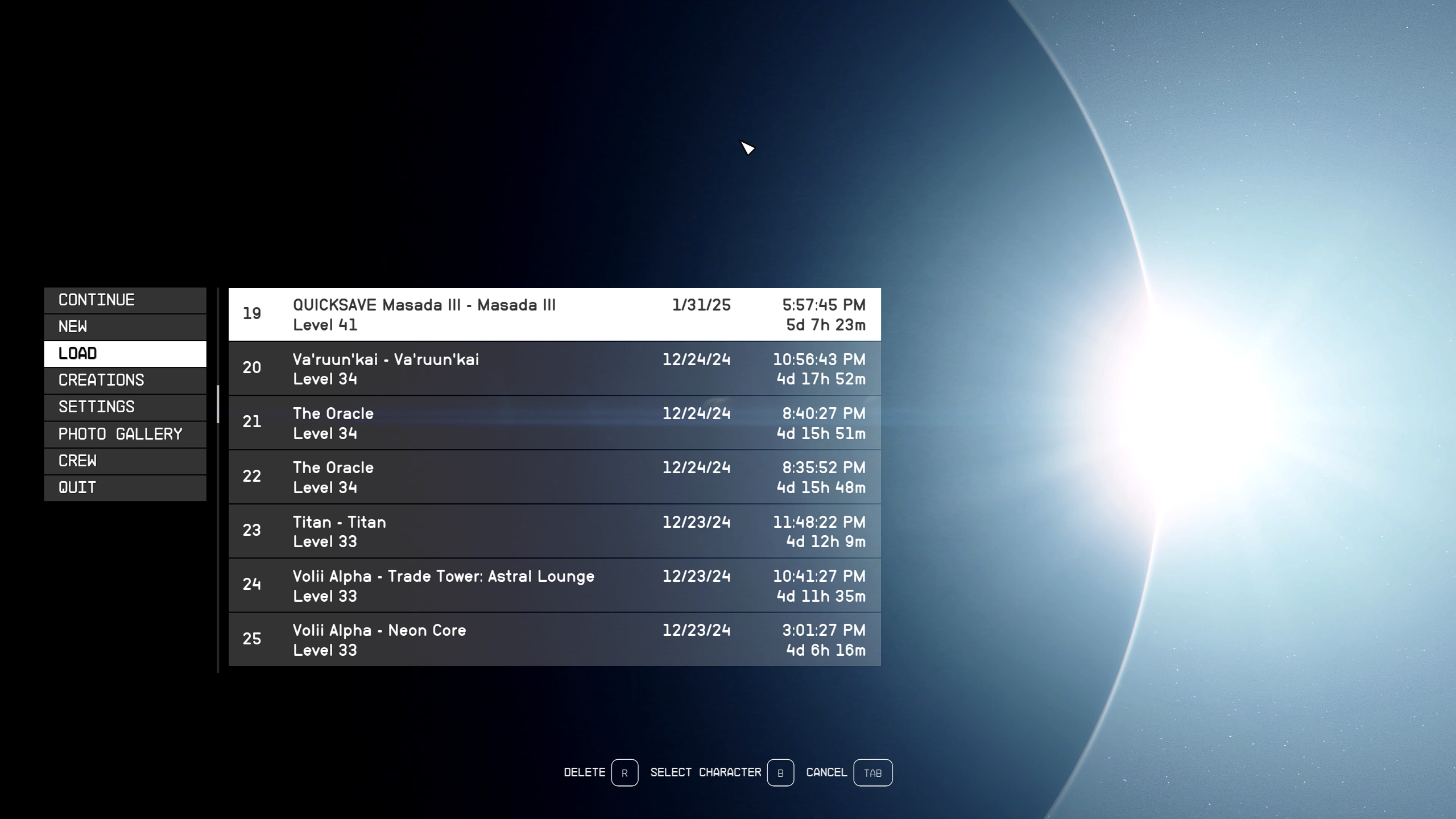
Task: Load save 21 The Oracle 8:40:27 PM
Action: coord(554,423)
